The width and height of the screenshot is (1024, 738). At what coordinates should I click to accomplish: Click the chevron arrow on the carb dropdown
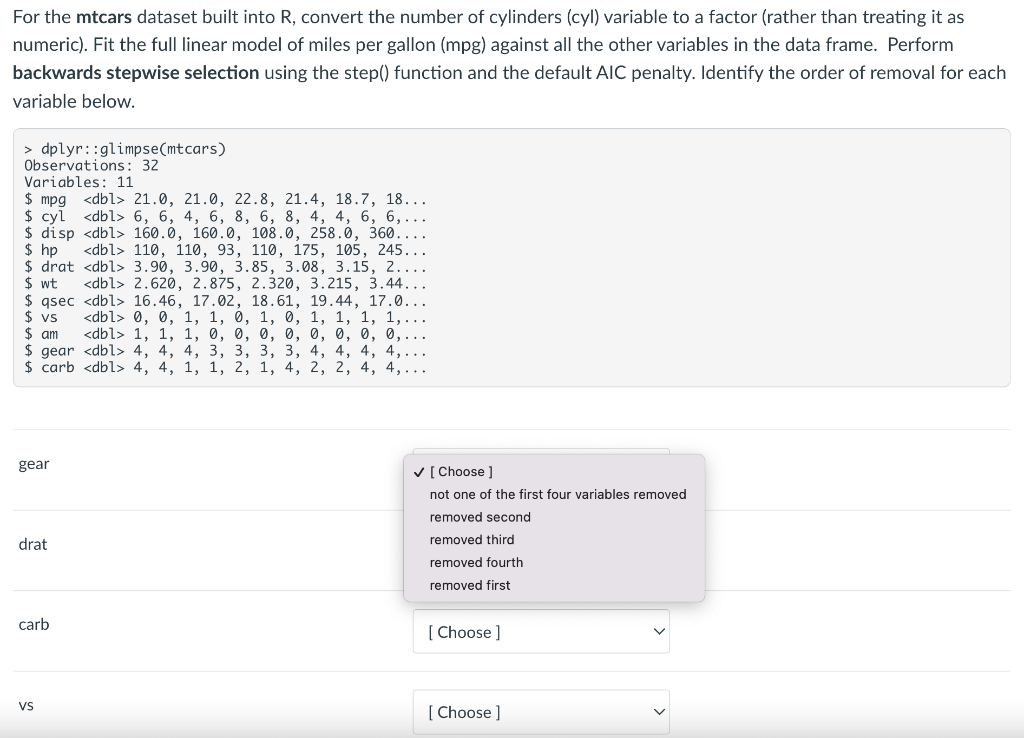click(659, 632)
